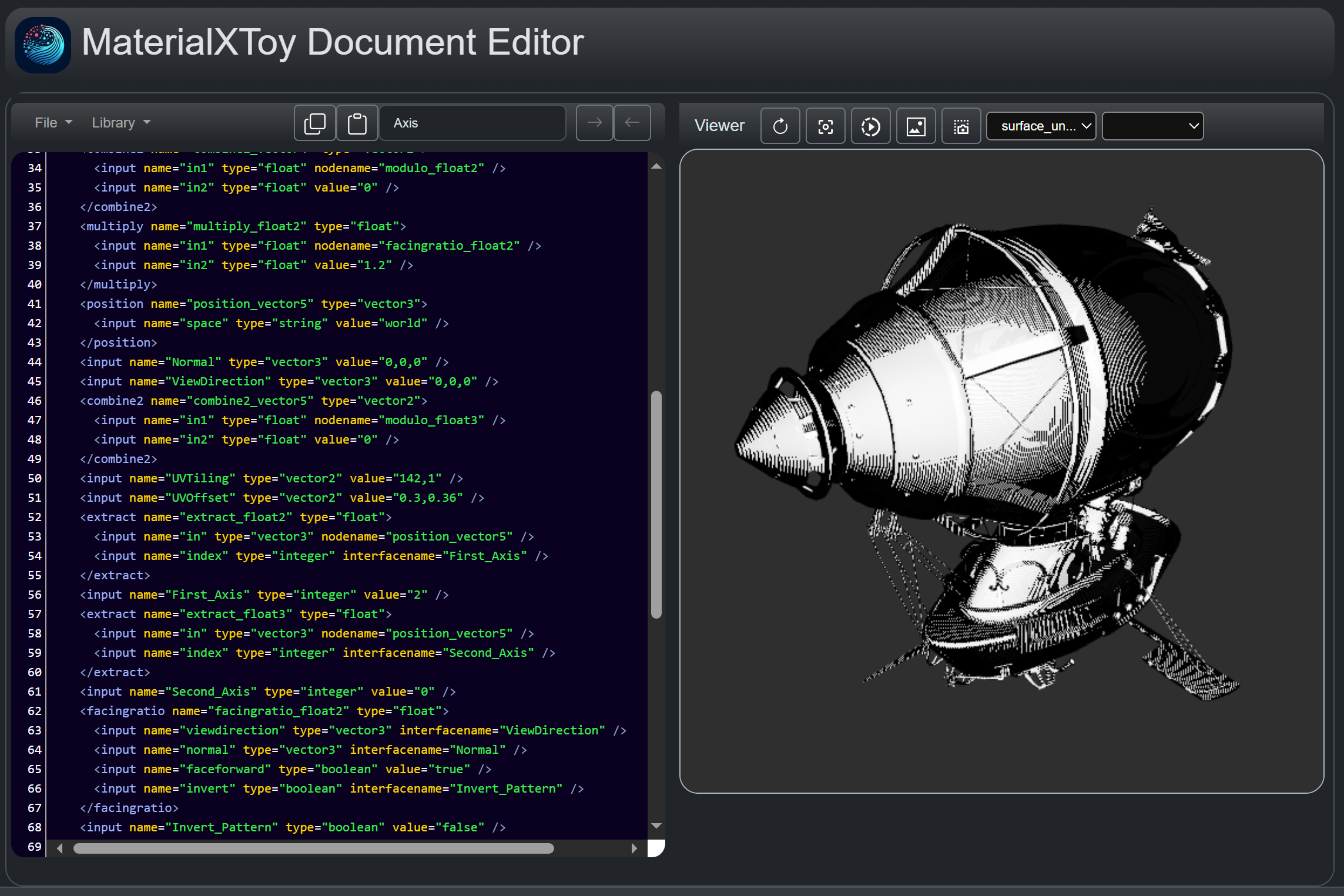Click the editor scroll-up arrow
The width and height of the screenshot is (1344, 896).
pos(656,167)
